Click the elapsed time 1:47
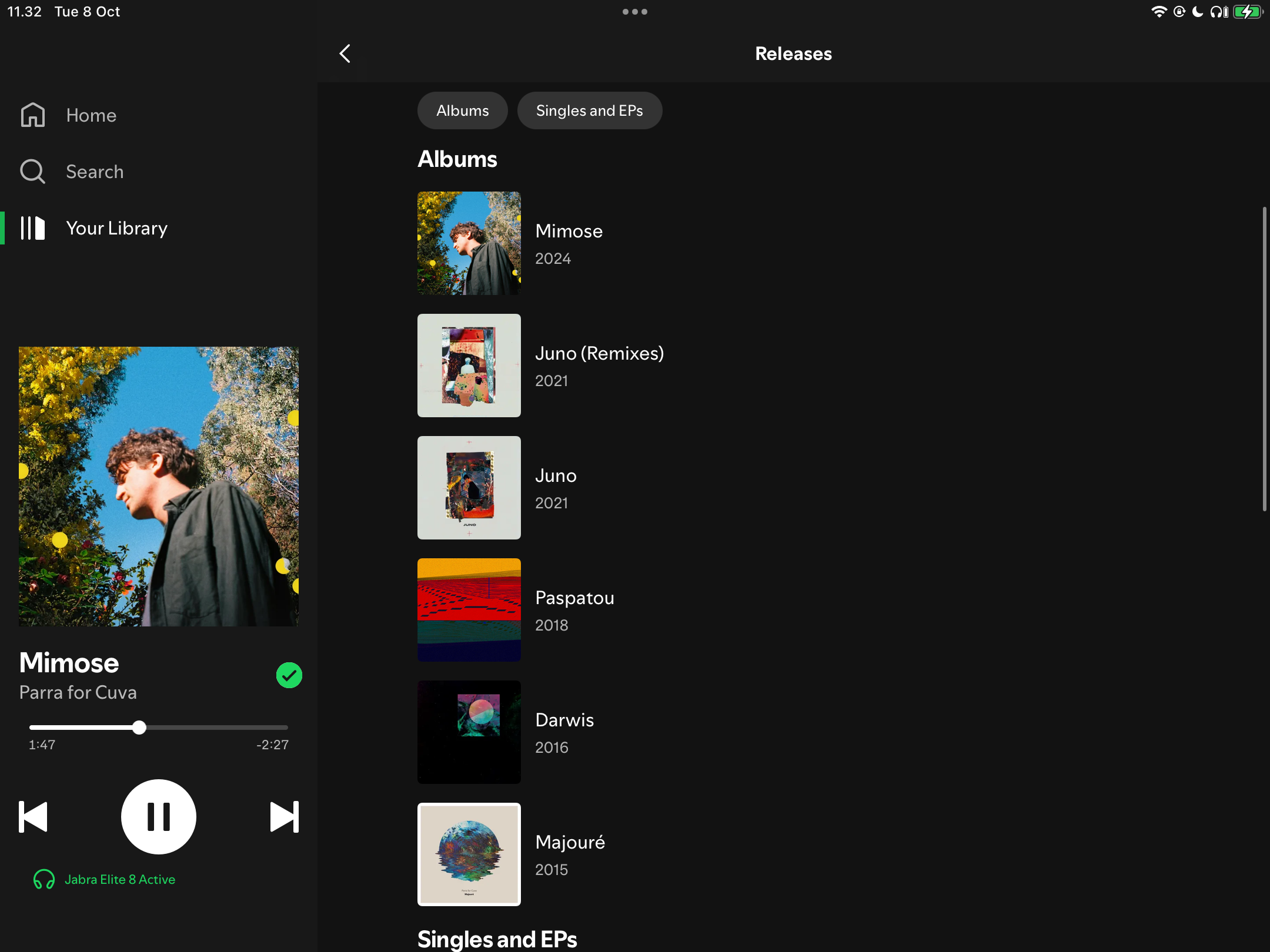The width and height of the screenshot is (1270, 952). pos(42,745)
